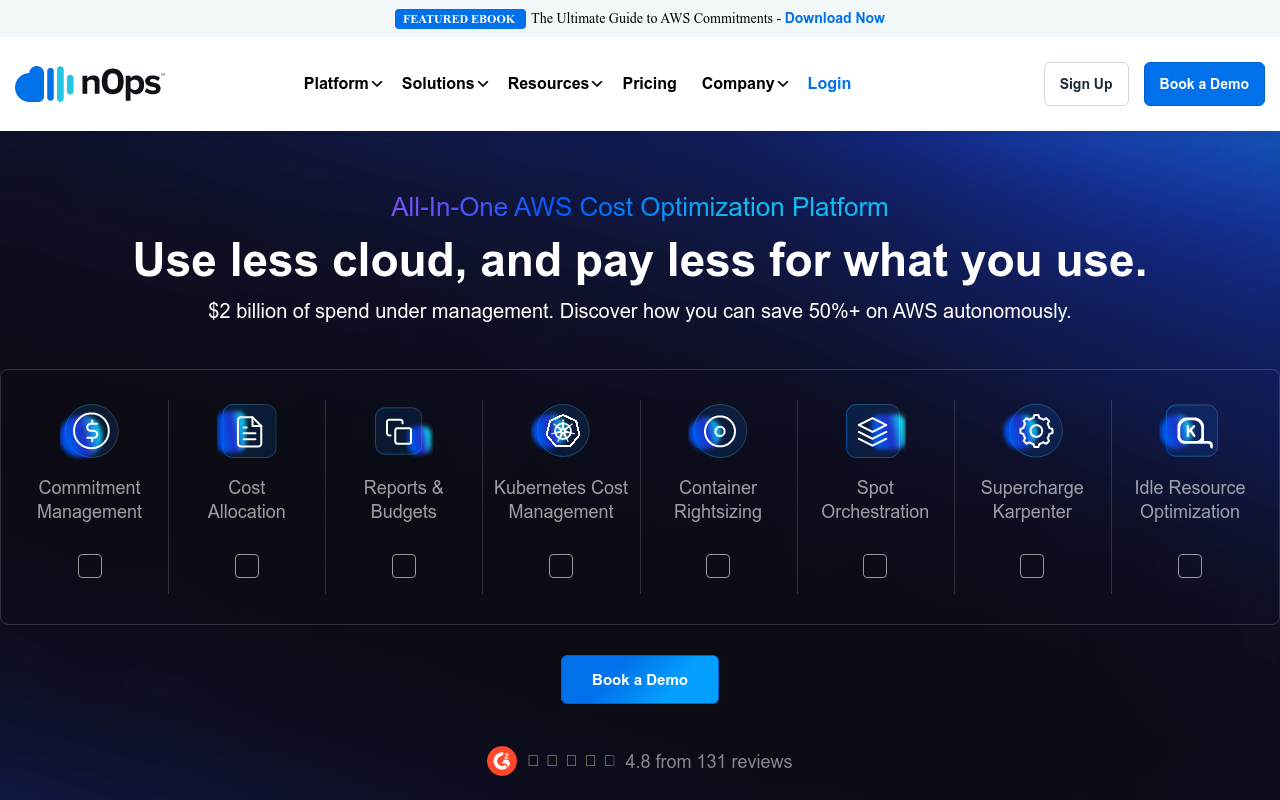Click the Featured Ebook badge
Viewport: 1280px width, 800px height.
pyautogui.click(x=460, y=19)
